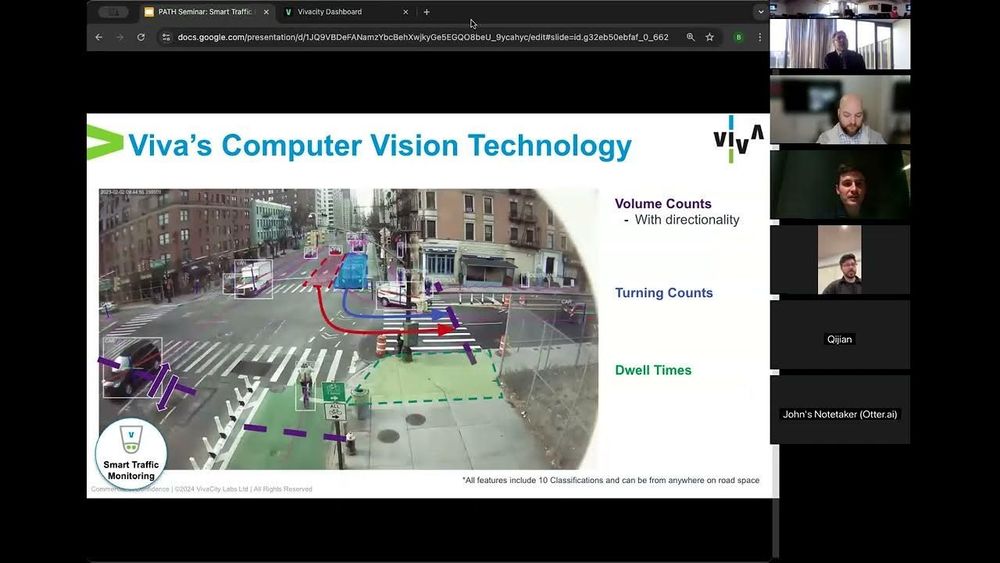The height and width of the screenshot is (563, 1000).
Task: Switch to PATH Seminar: Smart Traffic tab
Action: point(207,11)
